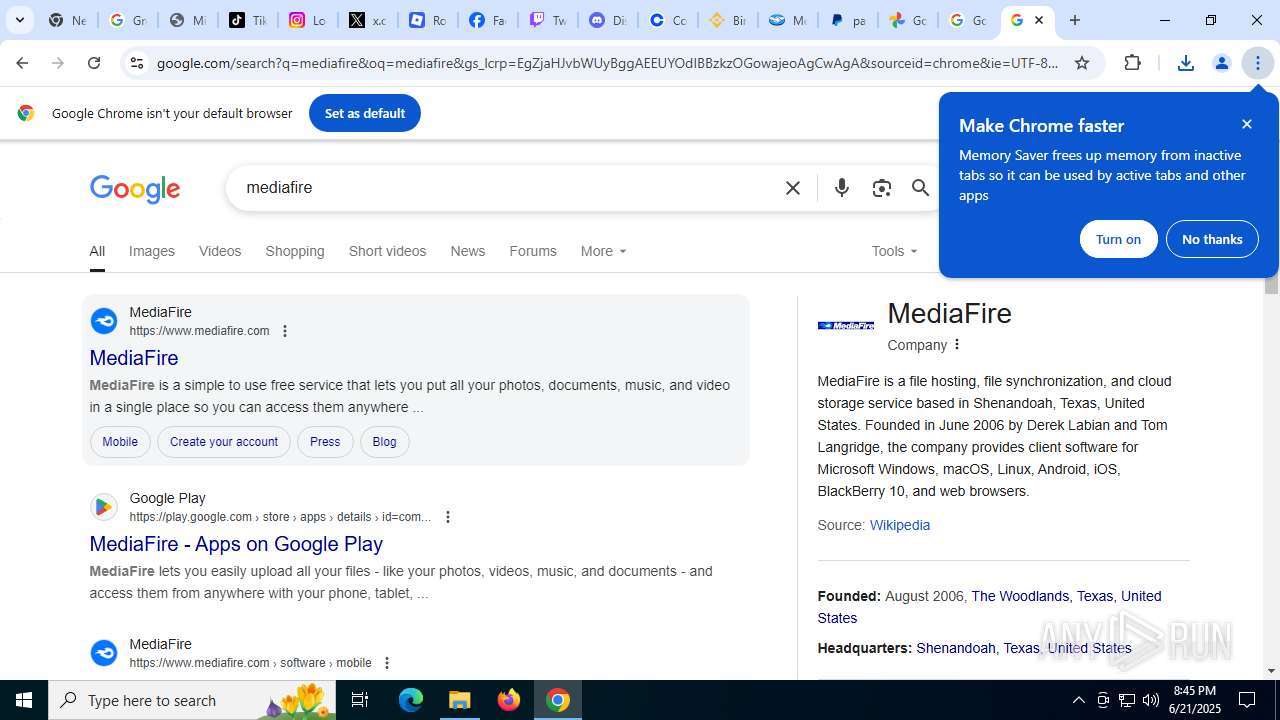1280x720 pixels.
Task: Switch to Images results
Action: coord(152,251)
